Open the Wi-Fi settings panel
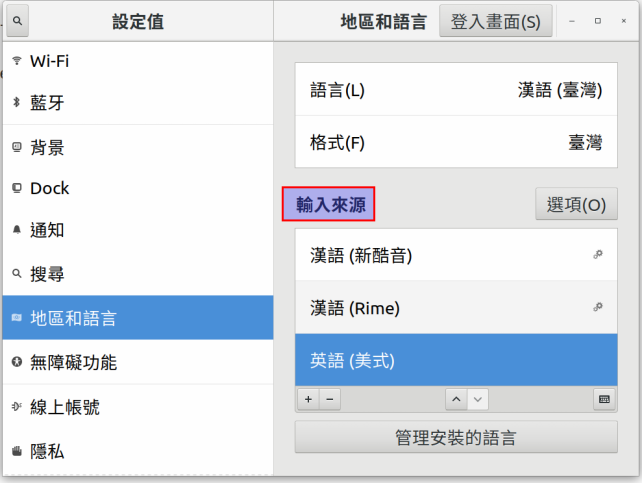 (138, 61)
